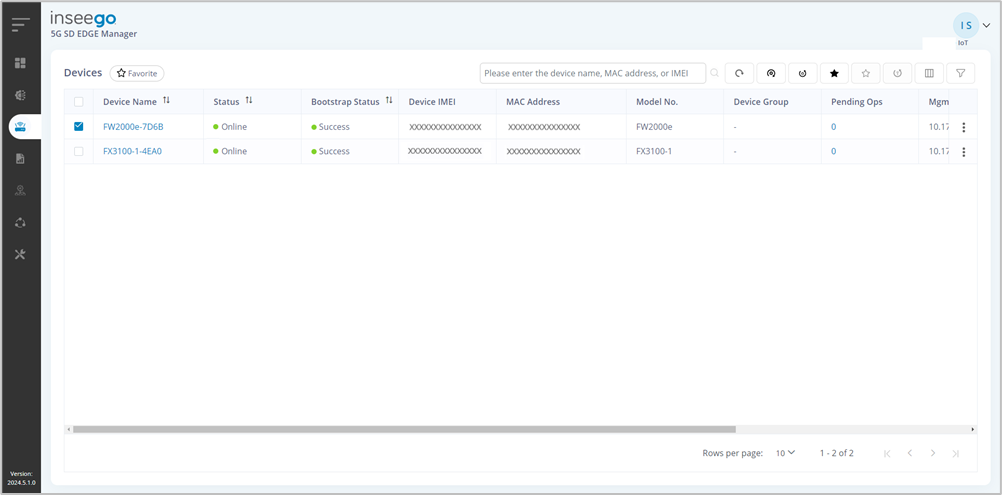Open the Devices router sidebar icon

pos(20,126)
